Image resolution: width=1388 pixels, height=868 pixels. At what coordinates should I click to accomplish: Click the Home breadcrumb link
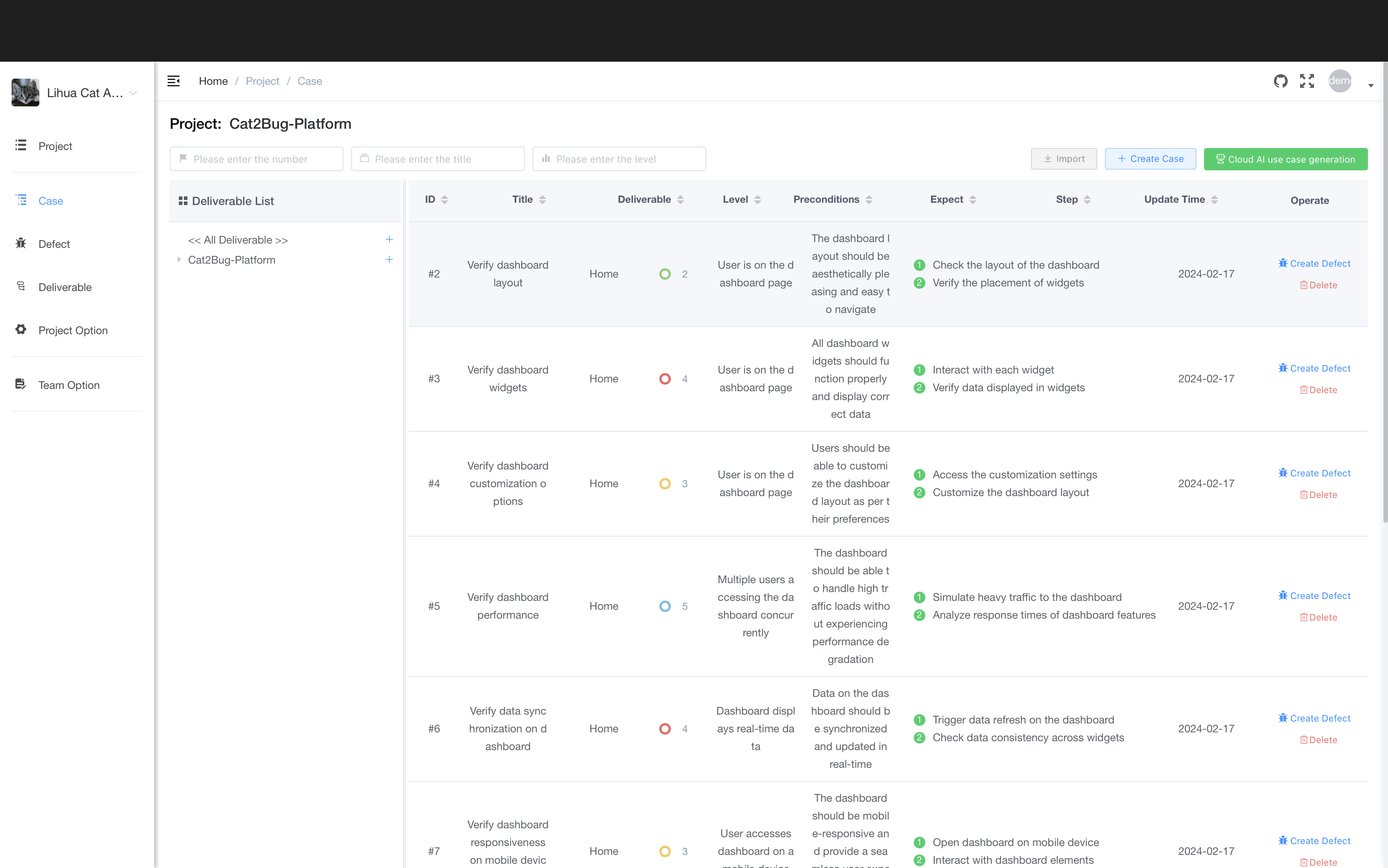pos(213,81)
